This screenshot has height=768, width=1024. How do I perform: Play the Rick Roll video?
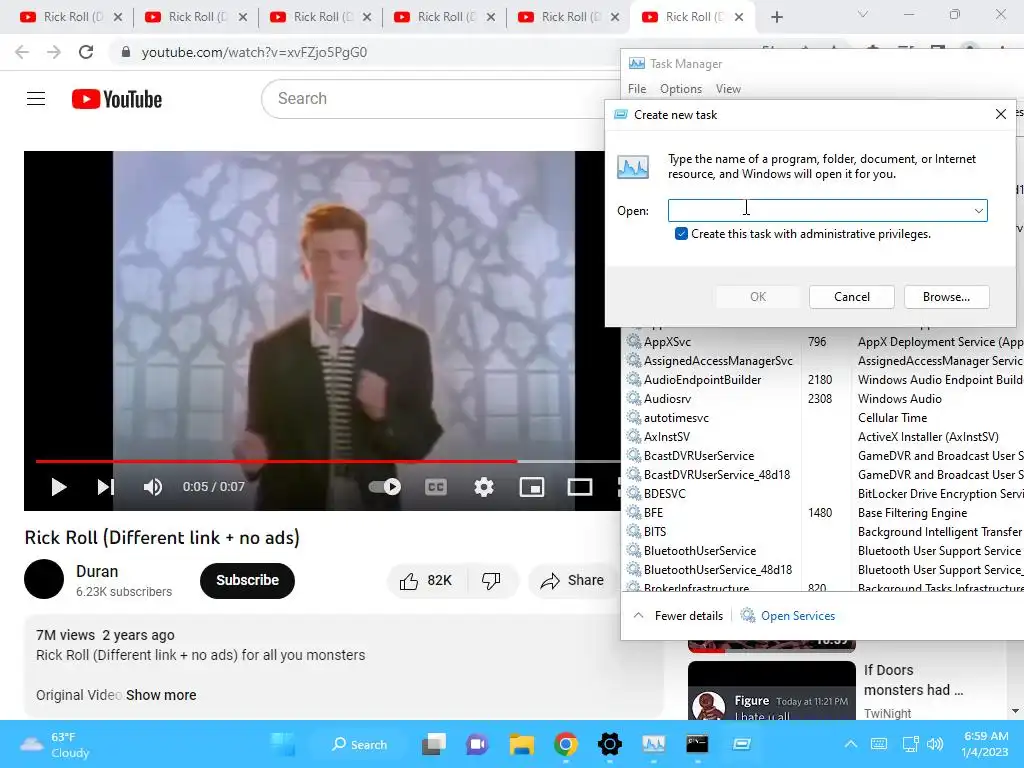[x=59, y=487]
